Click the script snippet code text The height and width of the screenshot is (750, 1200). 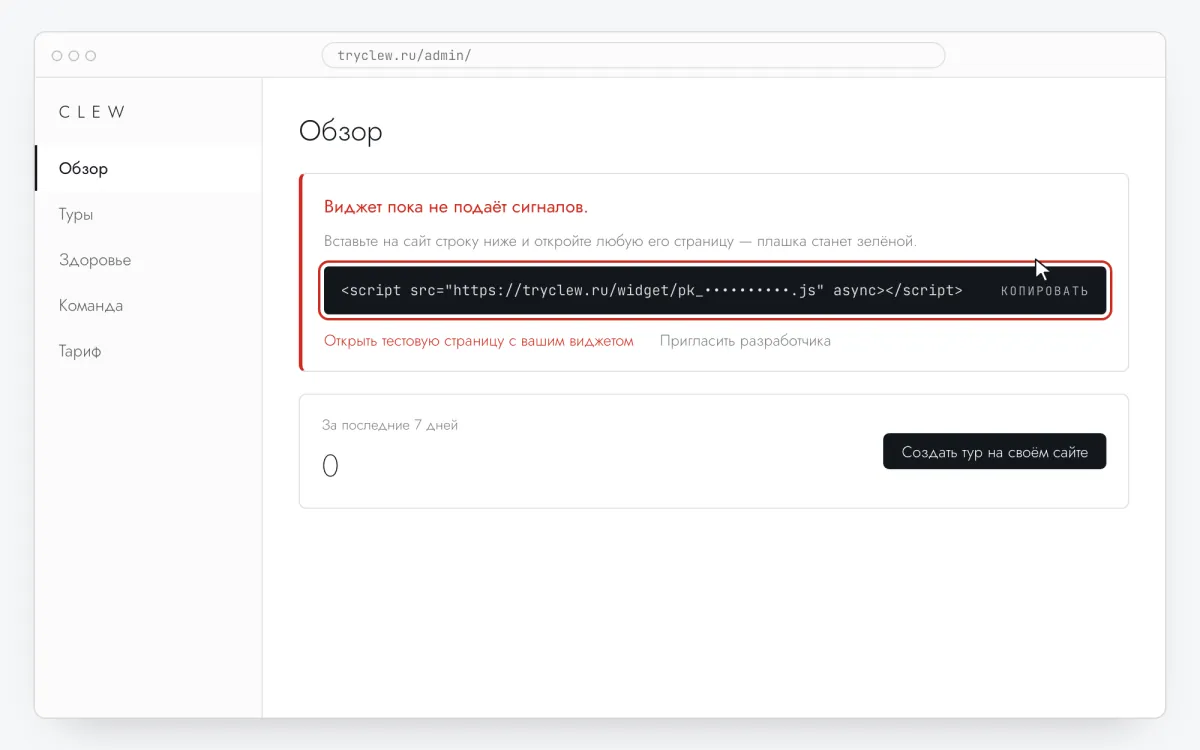651,291
